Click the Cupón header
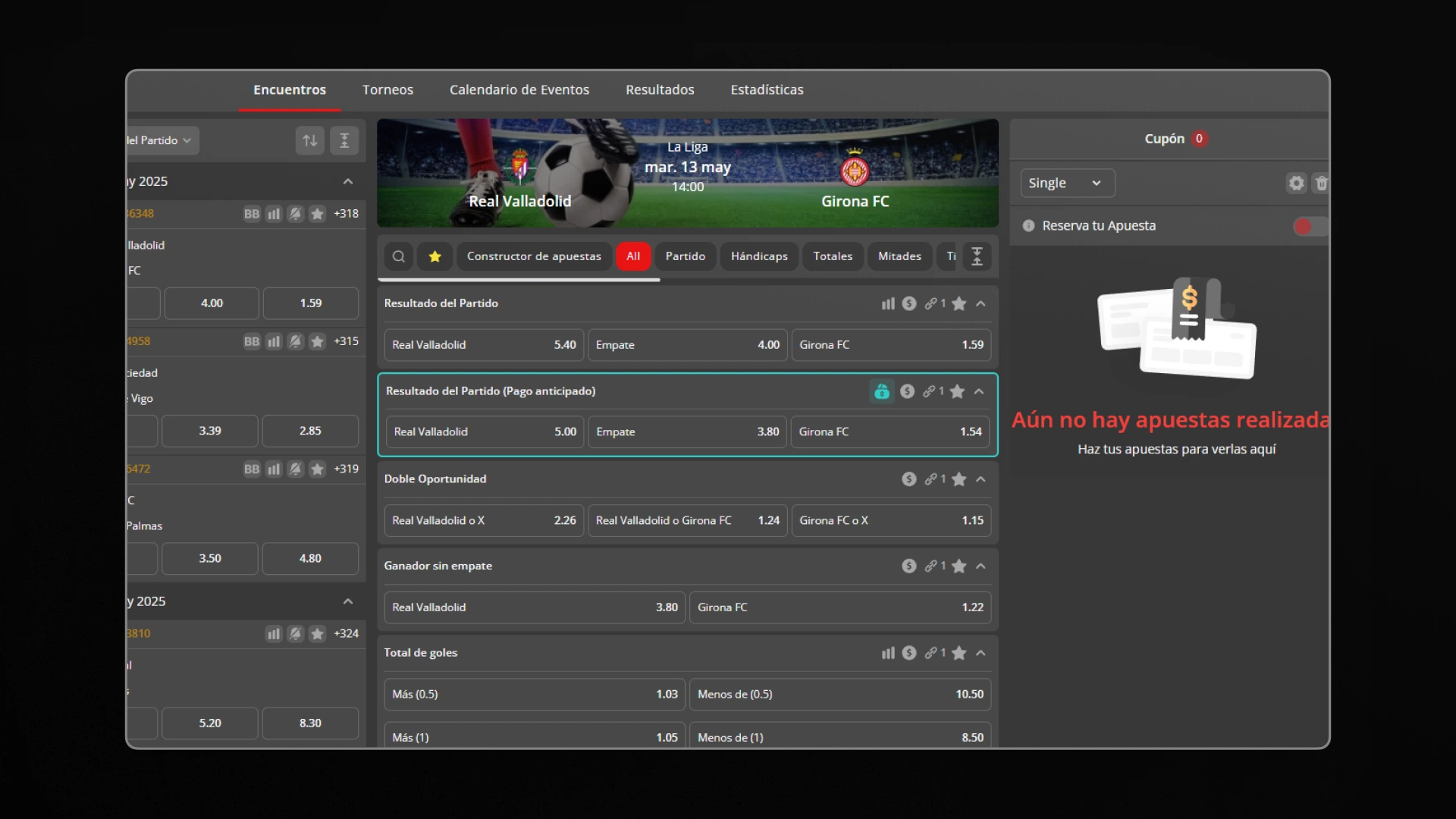The height and width of the screenshot is (819, 1456). tap(1170, 139)
